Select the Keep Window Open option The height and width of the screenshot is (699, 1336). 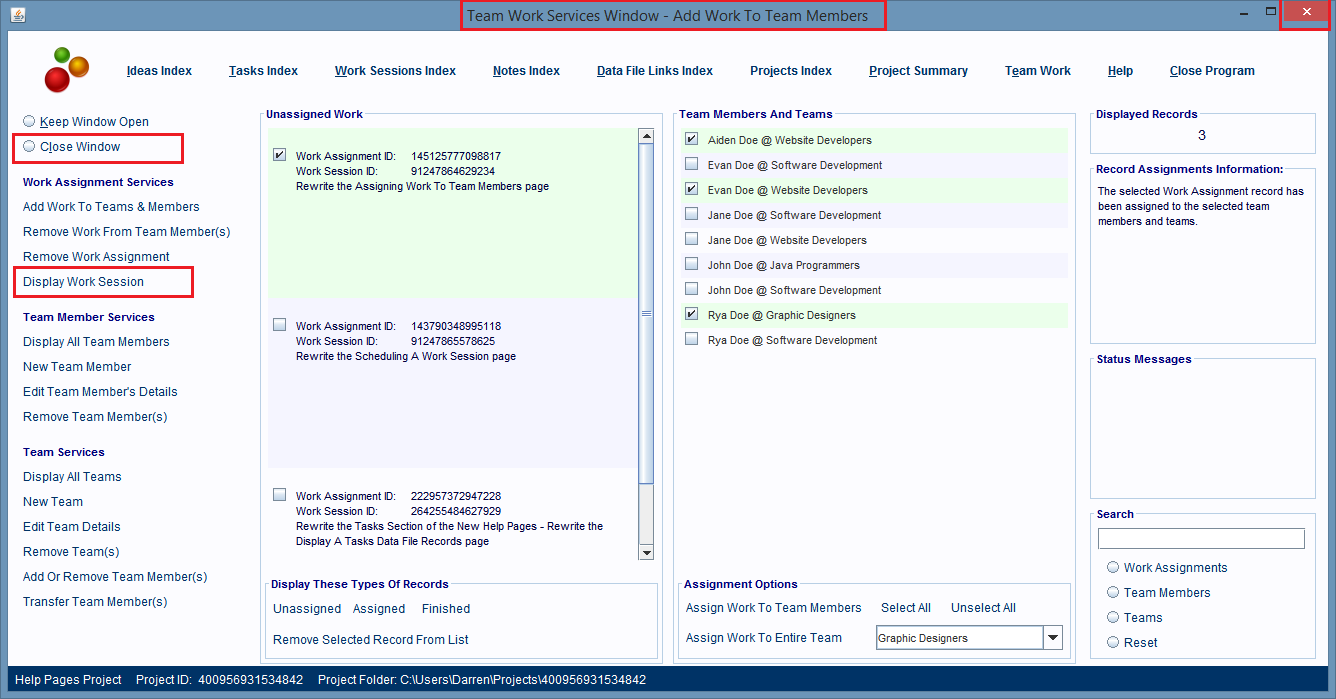point(31,121)
